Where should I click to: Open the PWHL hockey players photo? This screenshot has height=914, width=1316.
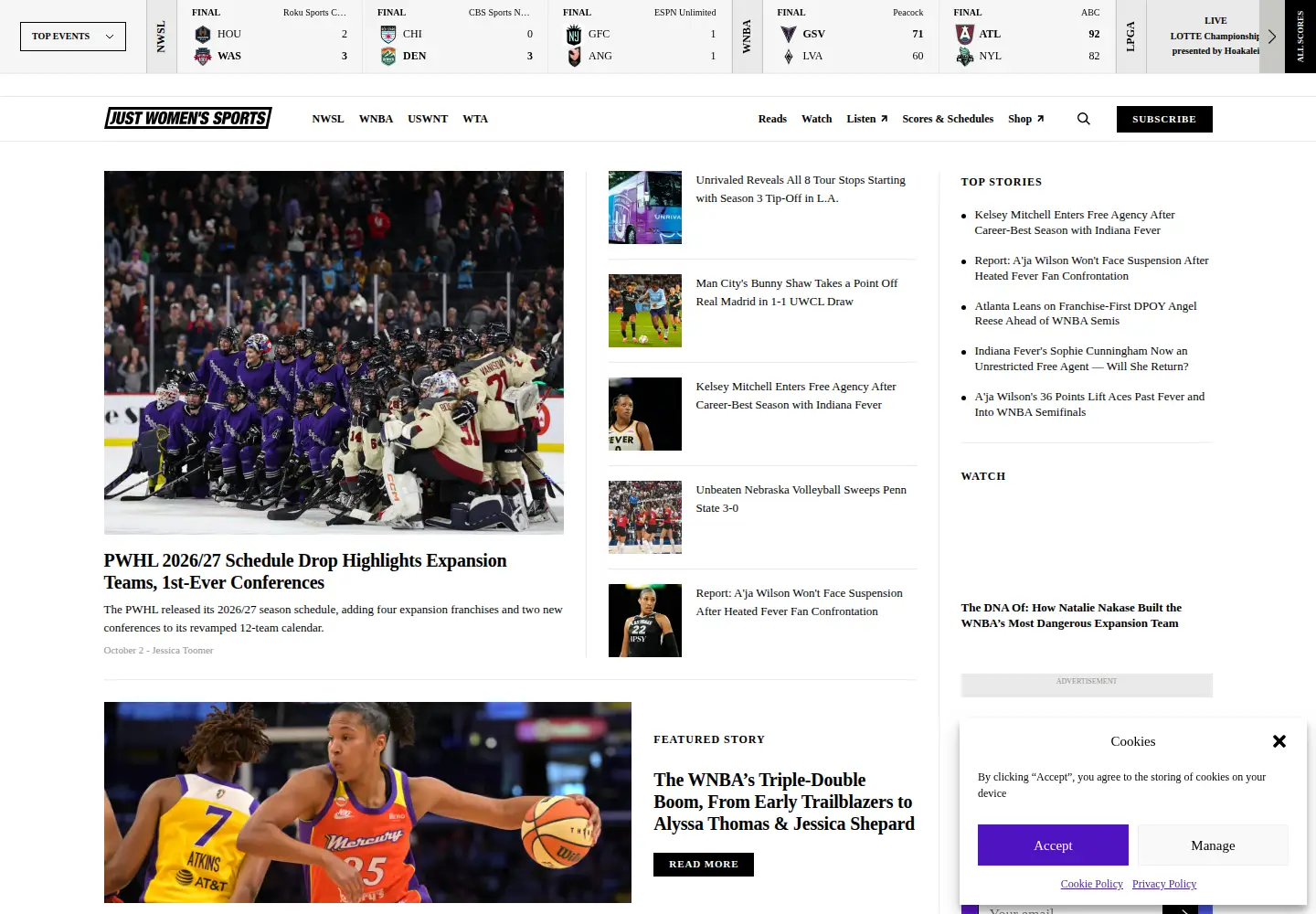pos(334,353)
